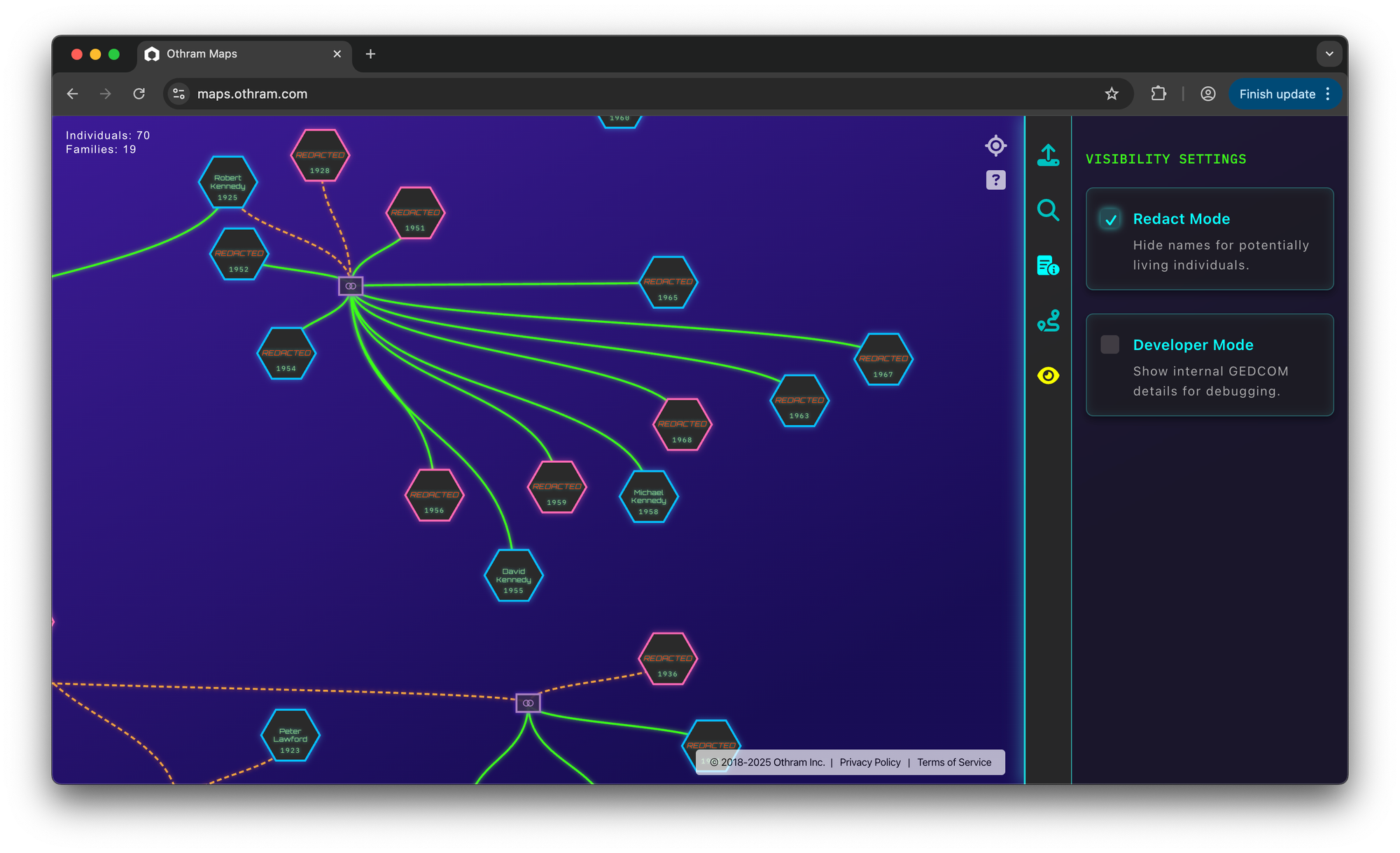Open the Terms of Service link
This screenshot has height=853, width=1400.
pos(954,762)
